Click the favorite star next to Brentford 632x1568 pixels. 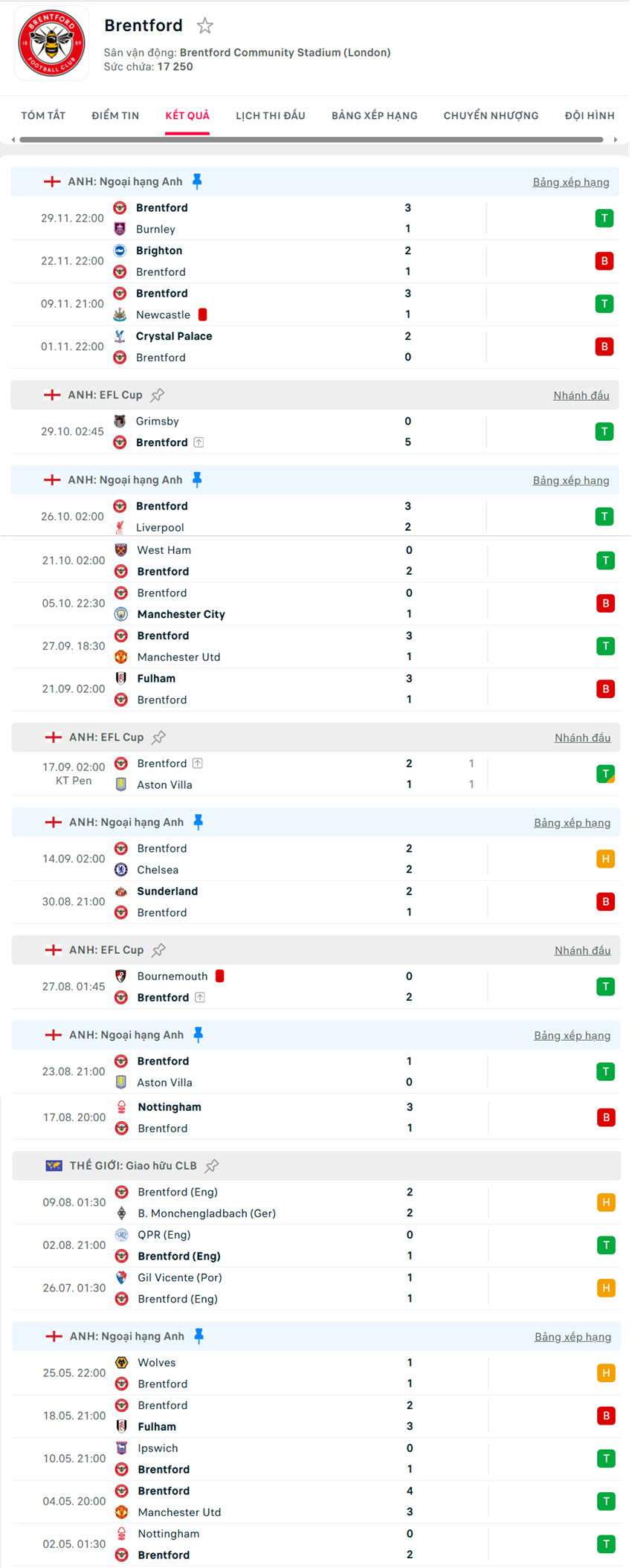click(205, 26)
